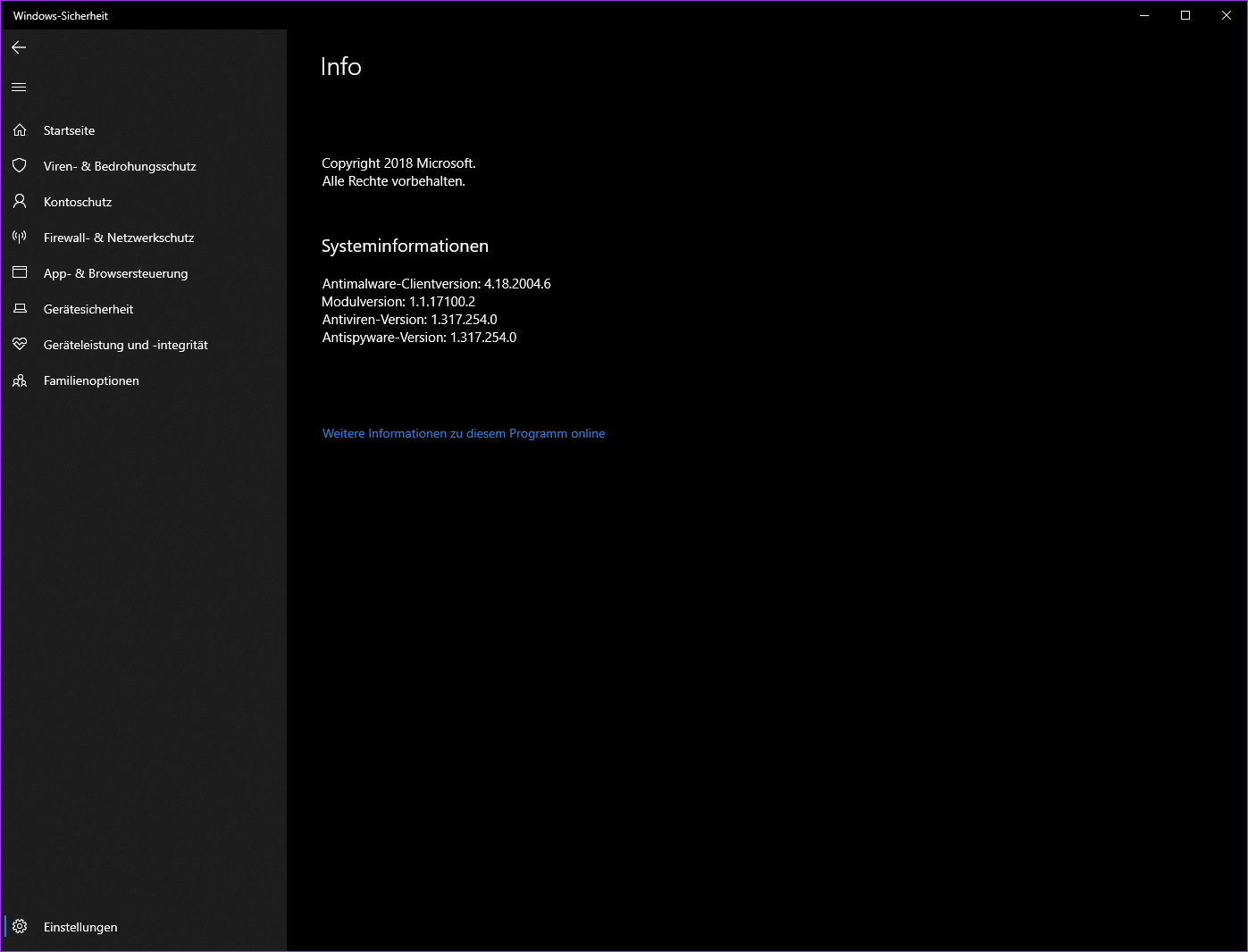Go to Viren- & Bedrohungsschutz
The image size is (1248, 952).
point(144,166)
